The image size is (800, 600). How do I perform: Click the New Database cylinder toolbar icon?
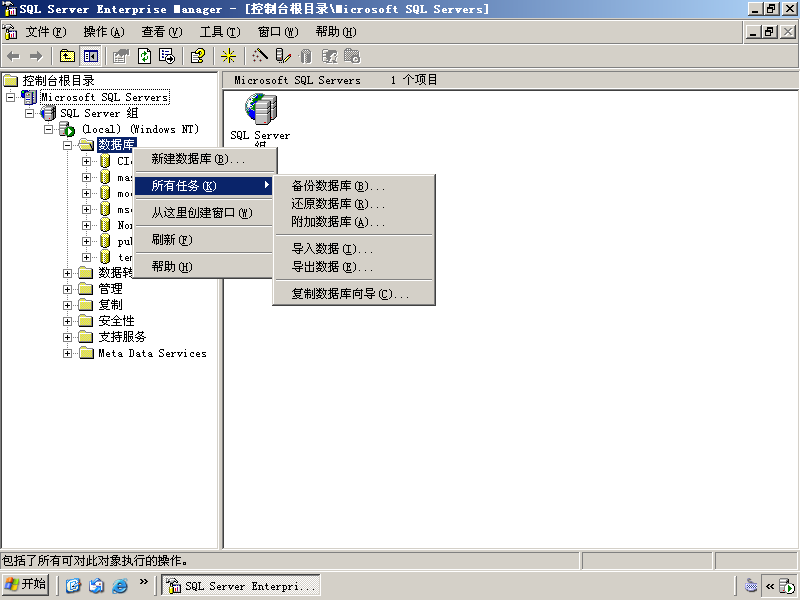click(x=306, y=56)
